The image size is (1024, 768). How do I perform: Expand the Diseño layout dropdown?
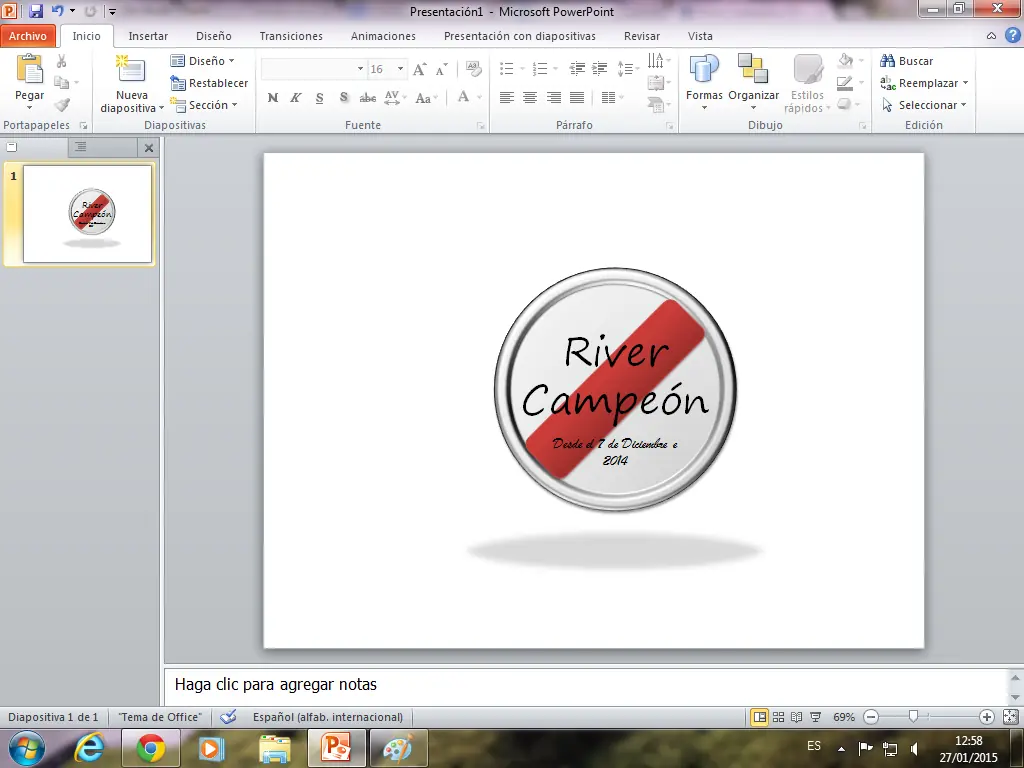click(x=202, y=61)
